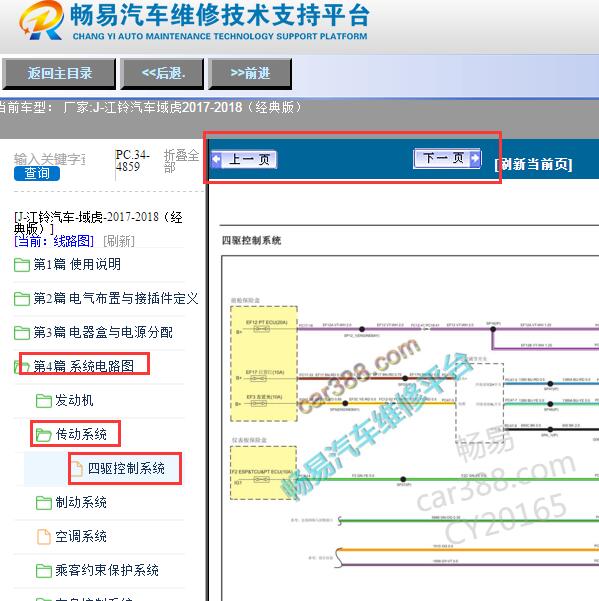599x601 pixels.
Task: Expand the 制动系统 folder
Action: (81, 502)
